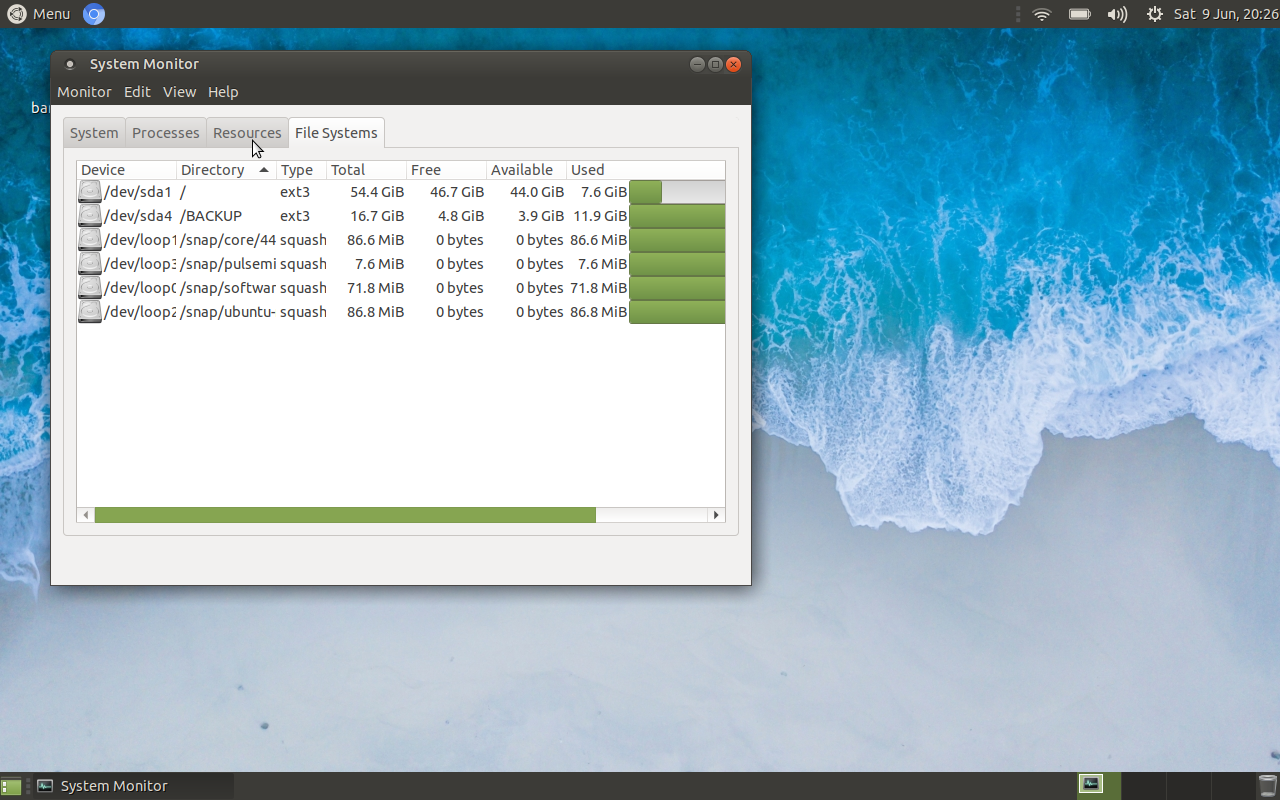Viewport: 1280px width, 800px height.
Task: Sort by the Device column header
Action: tap(127, 170)
